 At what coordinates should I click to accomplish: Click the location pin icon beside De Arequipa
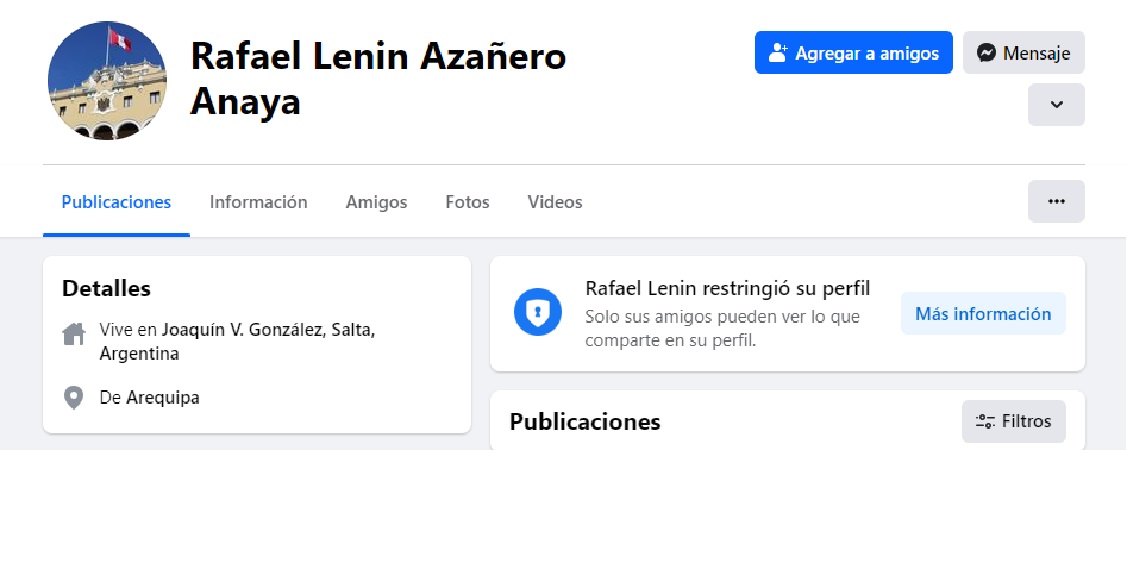tap(73, 397)
